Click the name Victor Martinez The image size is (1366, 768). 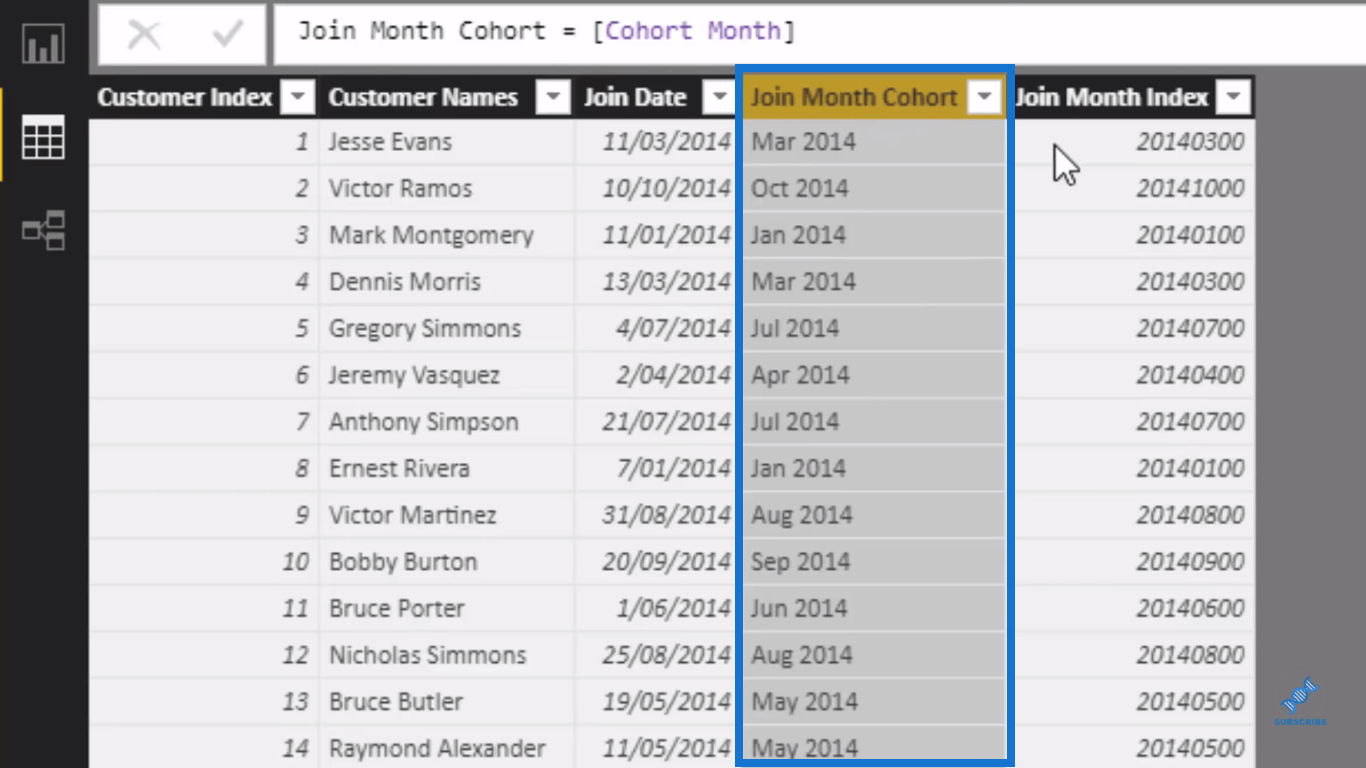(x=413, y=515)
